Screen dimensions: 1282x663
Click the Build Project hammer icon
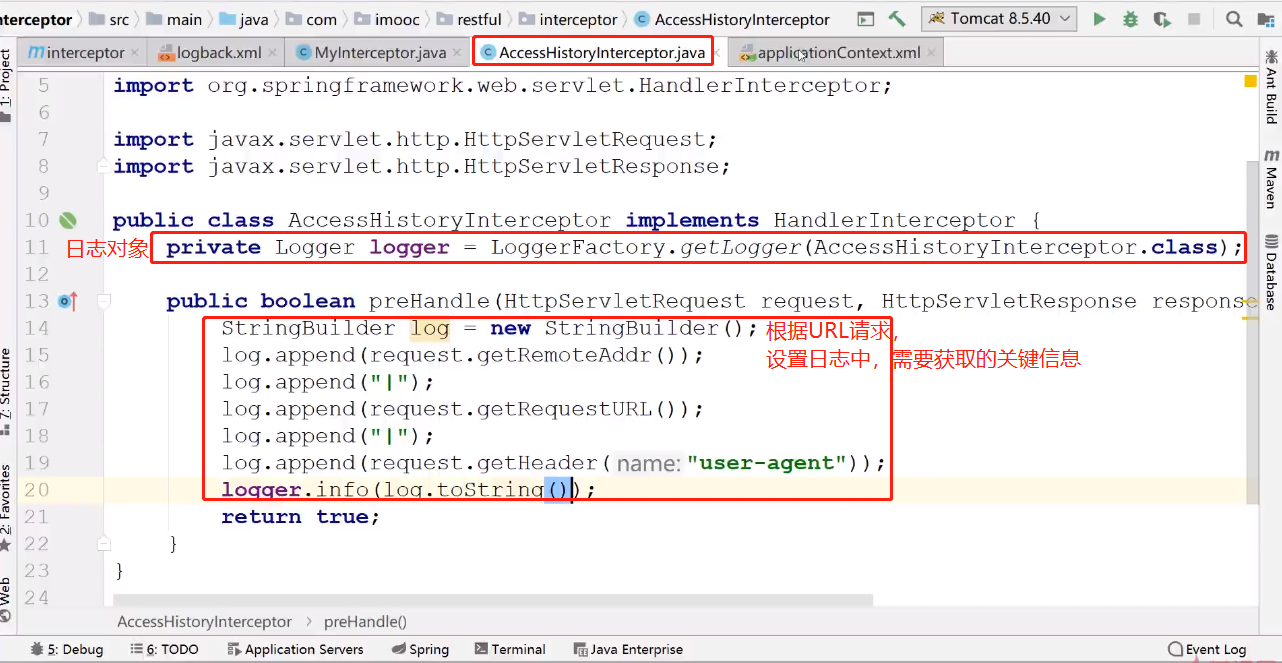click(897, 19)
